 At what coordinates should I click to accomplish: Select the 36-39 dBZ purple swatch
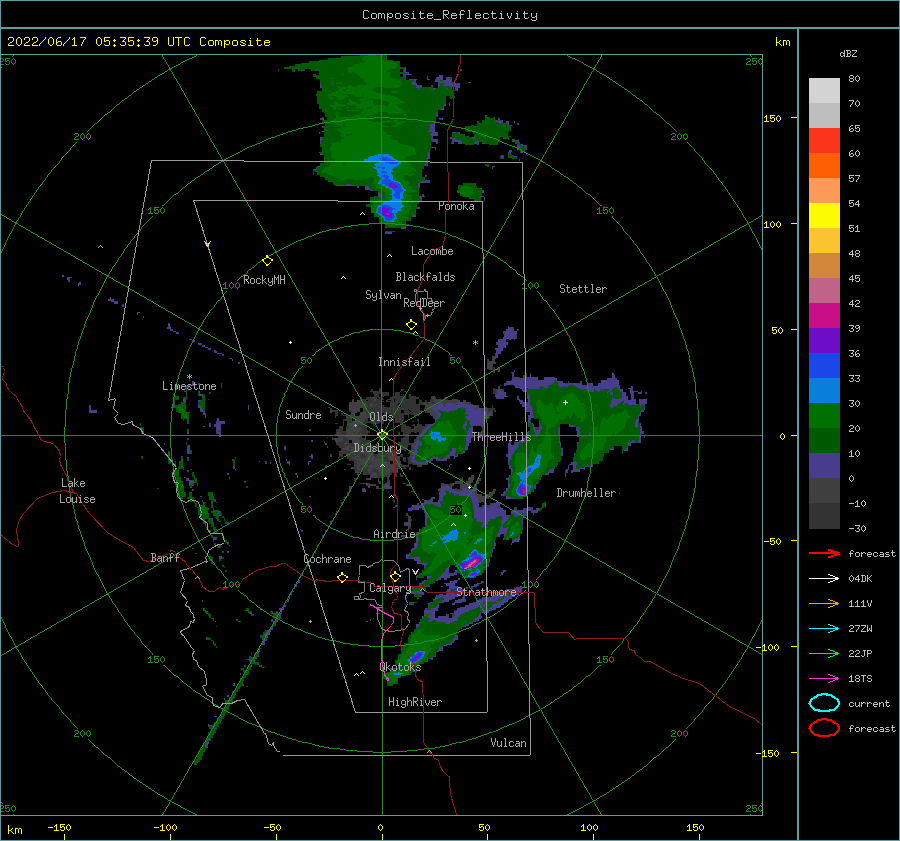coord(824,341)
